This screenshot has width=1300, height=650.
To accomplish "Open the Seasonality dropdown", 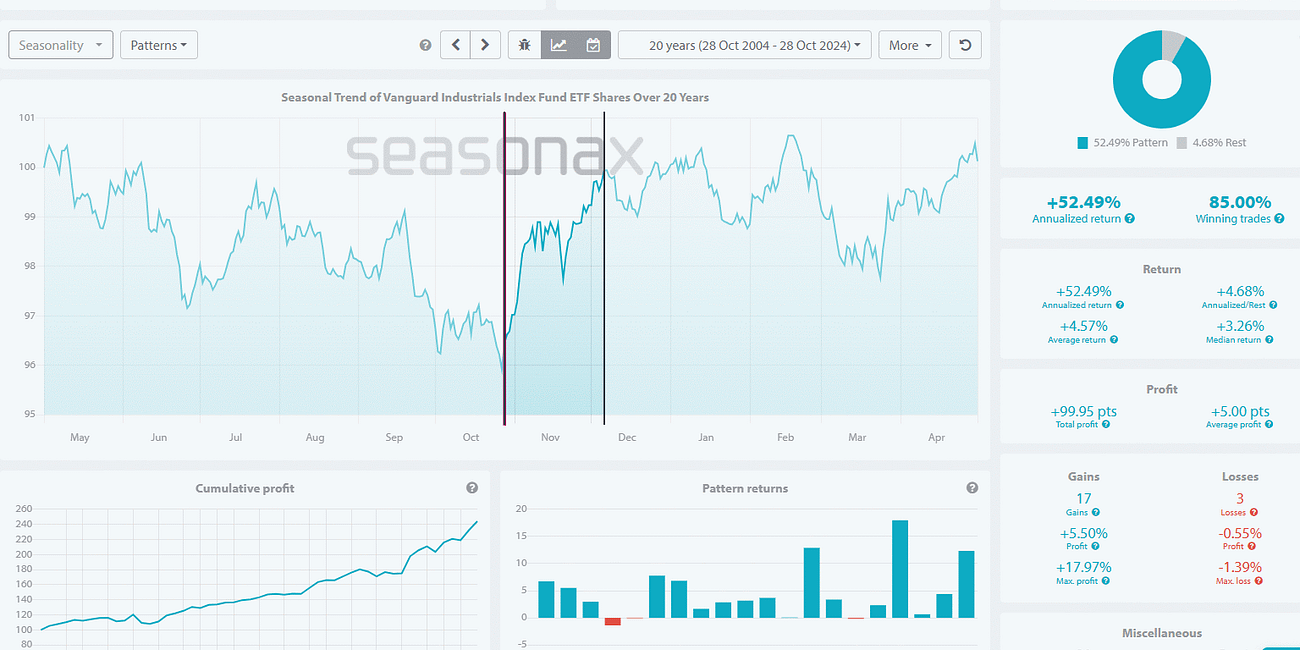I will [x=61, y=45].
